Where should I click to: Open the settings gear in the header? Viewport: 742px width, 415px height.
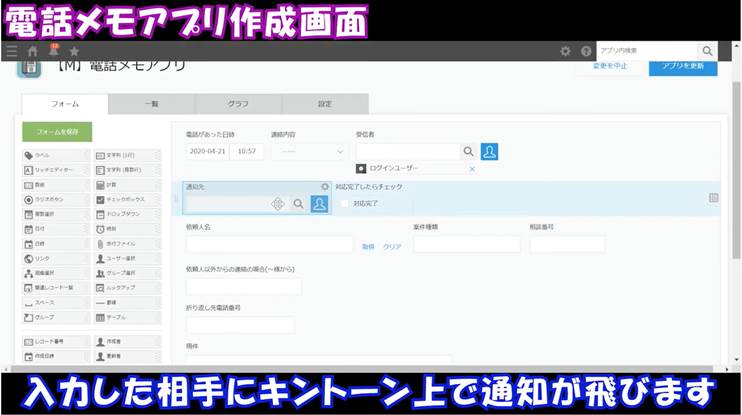point(565,51)
